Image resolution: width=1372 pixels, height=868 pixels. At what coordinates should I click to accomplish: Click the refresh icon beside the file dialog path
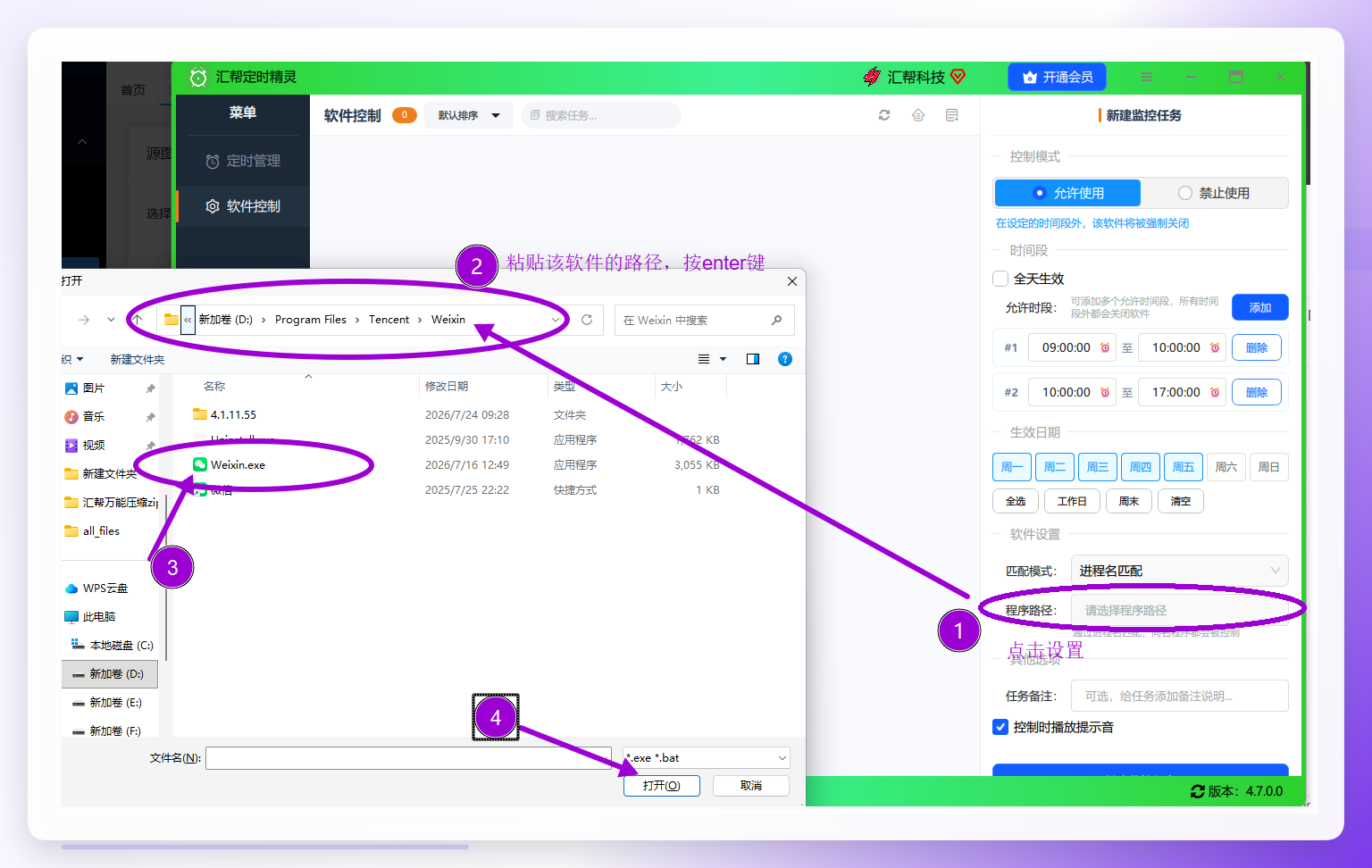(x=587, y=320)
